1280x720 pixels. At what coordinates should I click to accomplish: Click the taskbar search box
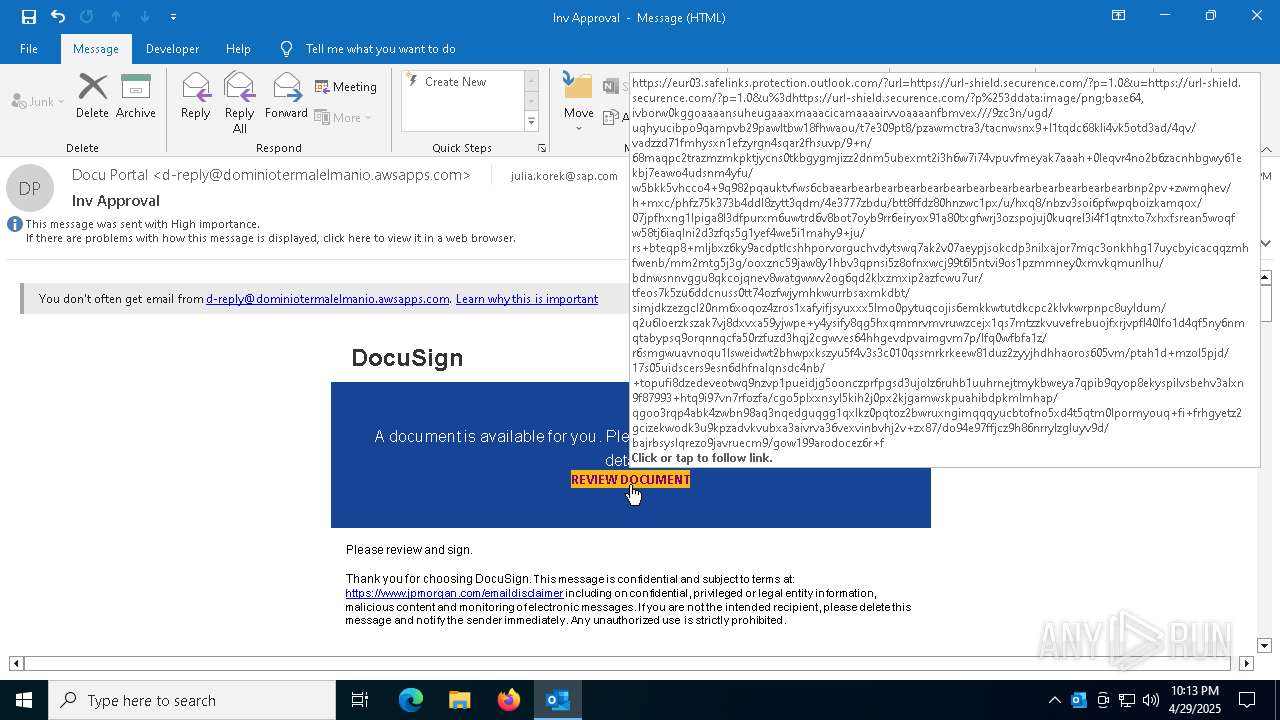pyautogui.click(x=192, y=700)
